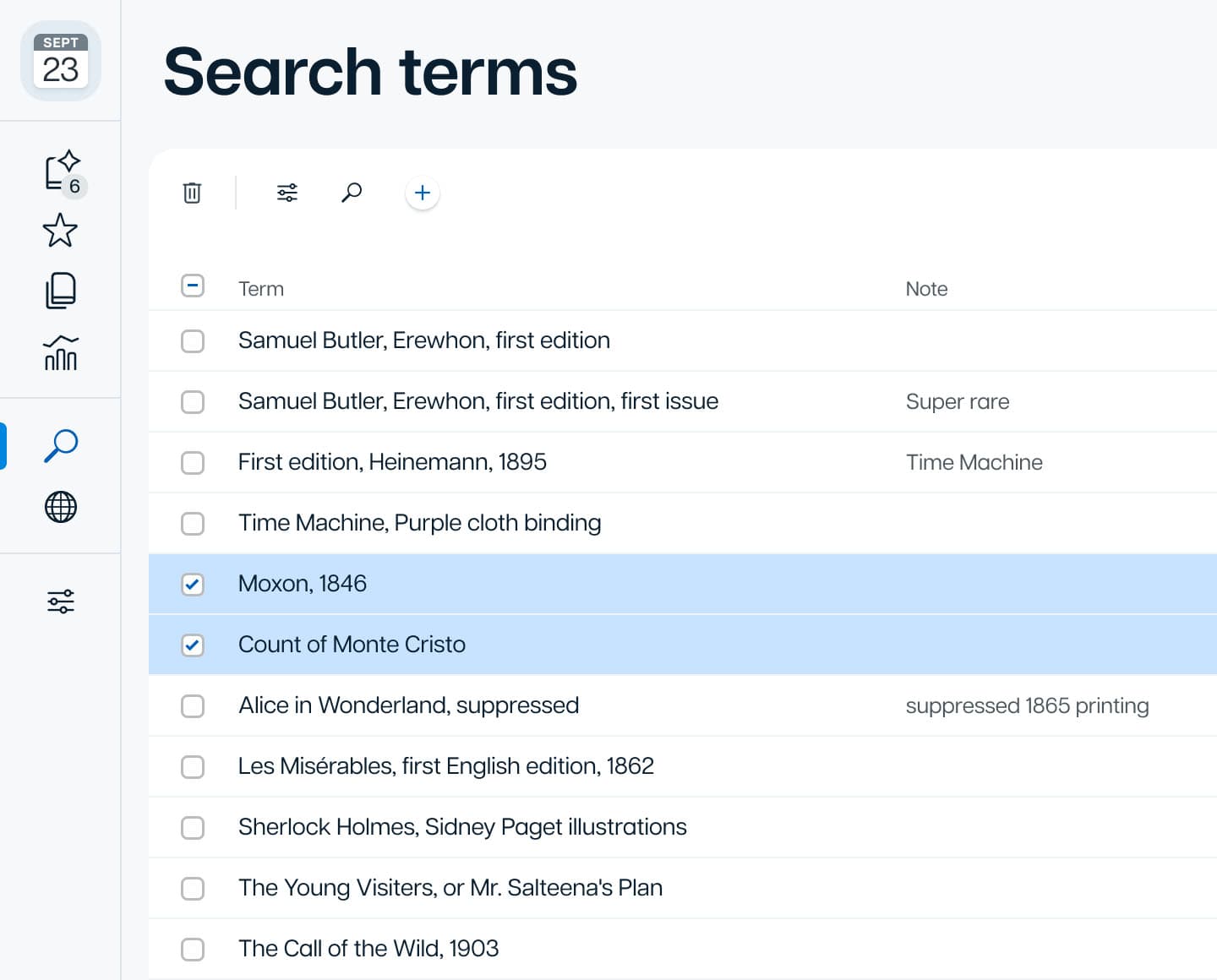
Task: Uncheck the 'Count of Monte Cristo' checkbox
Action: click(193, 645)
